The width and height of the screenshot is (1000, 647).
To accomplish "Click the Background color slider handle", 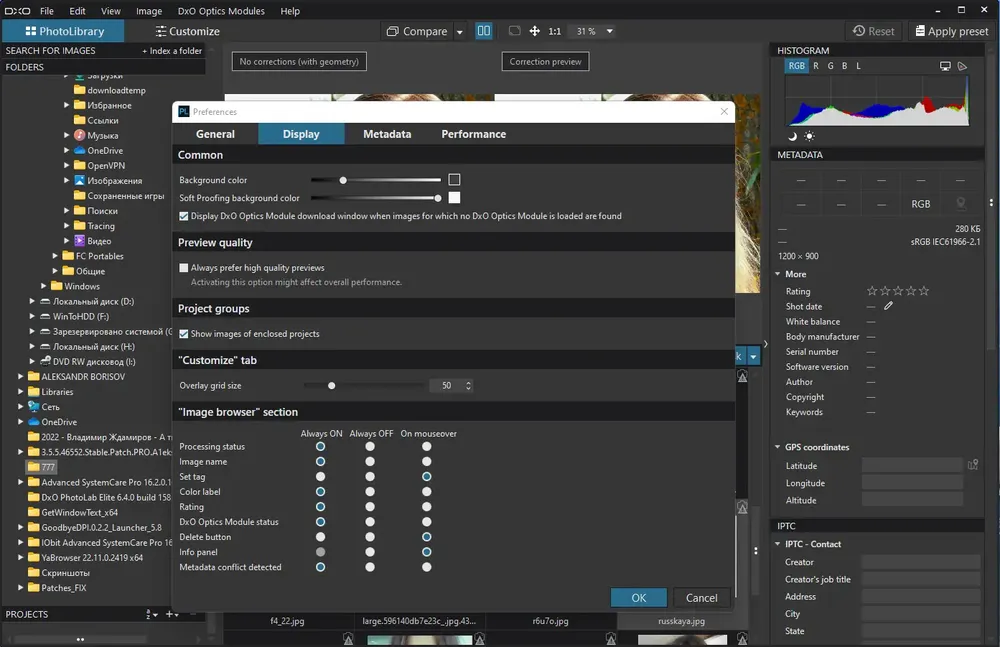I will [x=343, y=180].
